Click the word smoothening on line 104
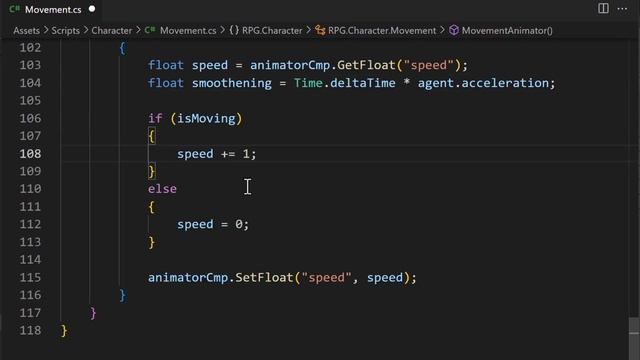This screenshot has height=360, width=640. [232, 83]
